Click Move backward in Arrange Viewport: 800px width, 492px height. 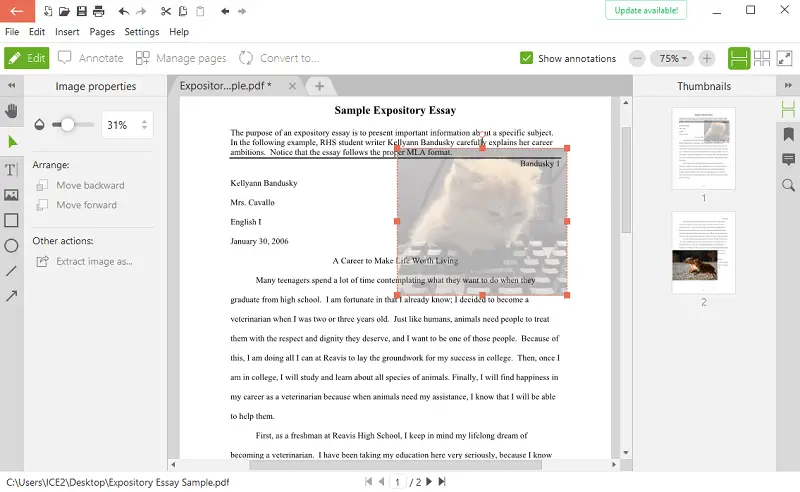coord(81,185)
